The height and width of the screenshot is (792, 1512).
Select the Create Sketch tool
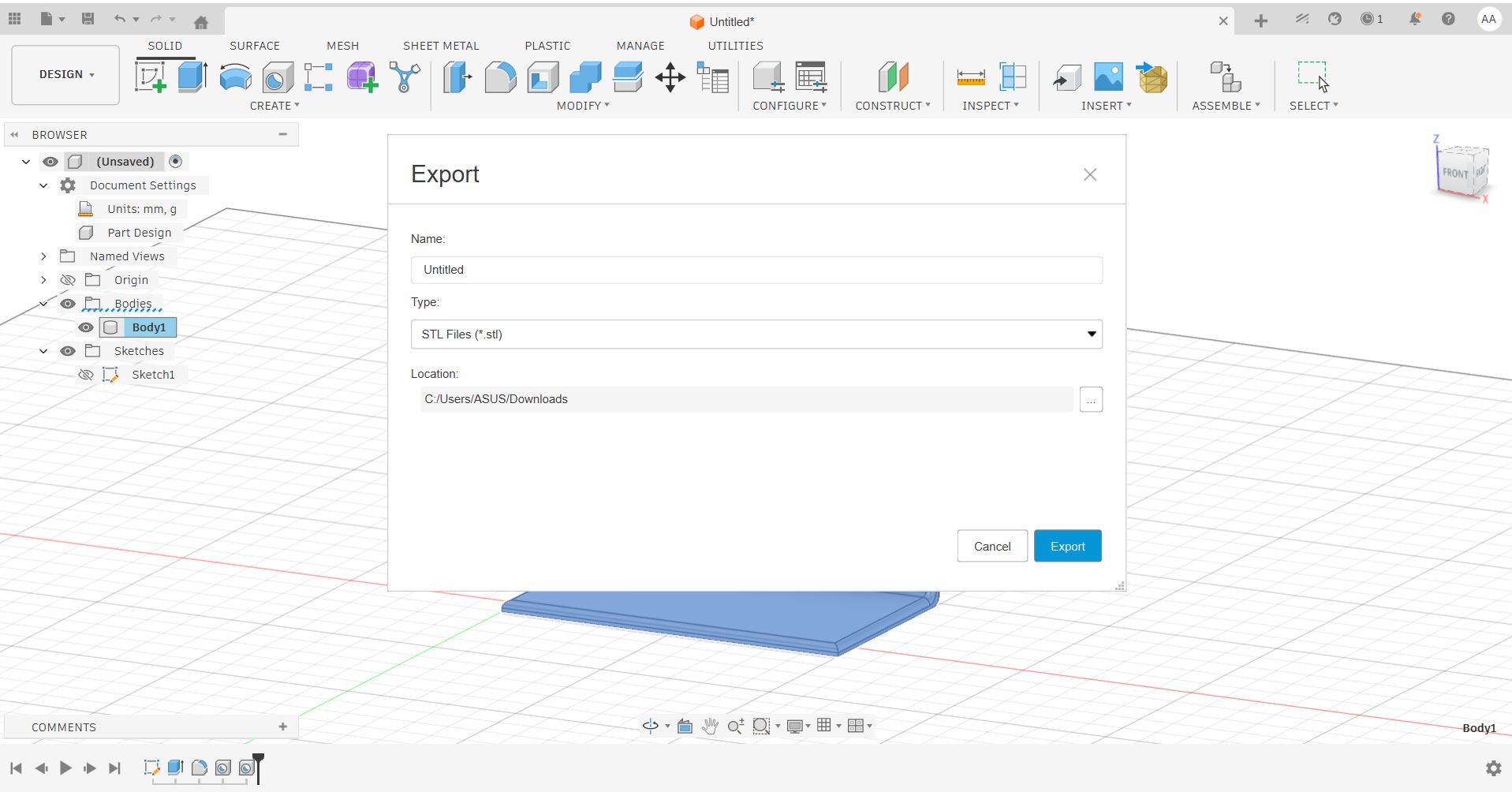pos(151,77)
